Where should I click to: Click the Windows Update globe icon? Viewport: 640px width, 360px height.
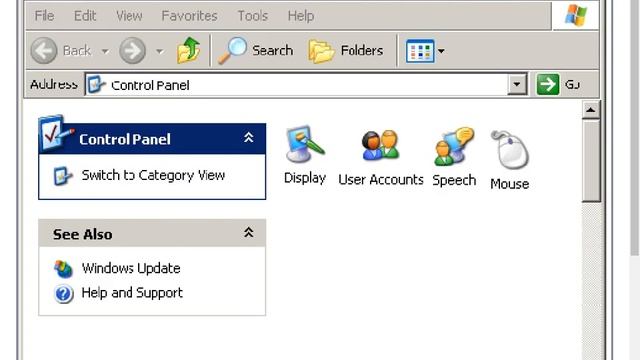coord(63,269)
